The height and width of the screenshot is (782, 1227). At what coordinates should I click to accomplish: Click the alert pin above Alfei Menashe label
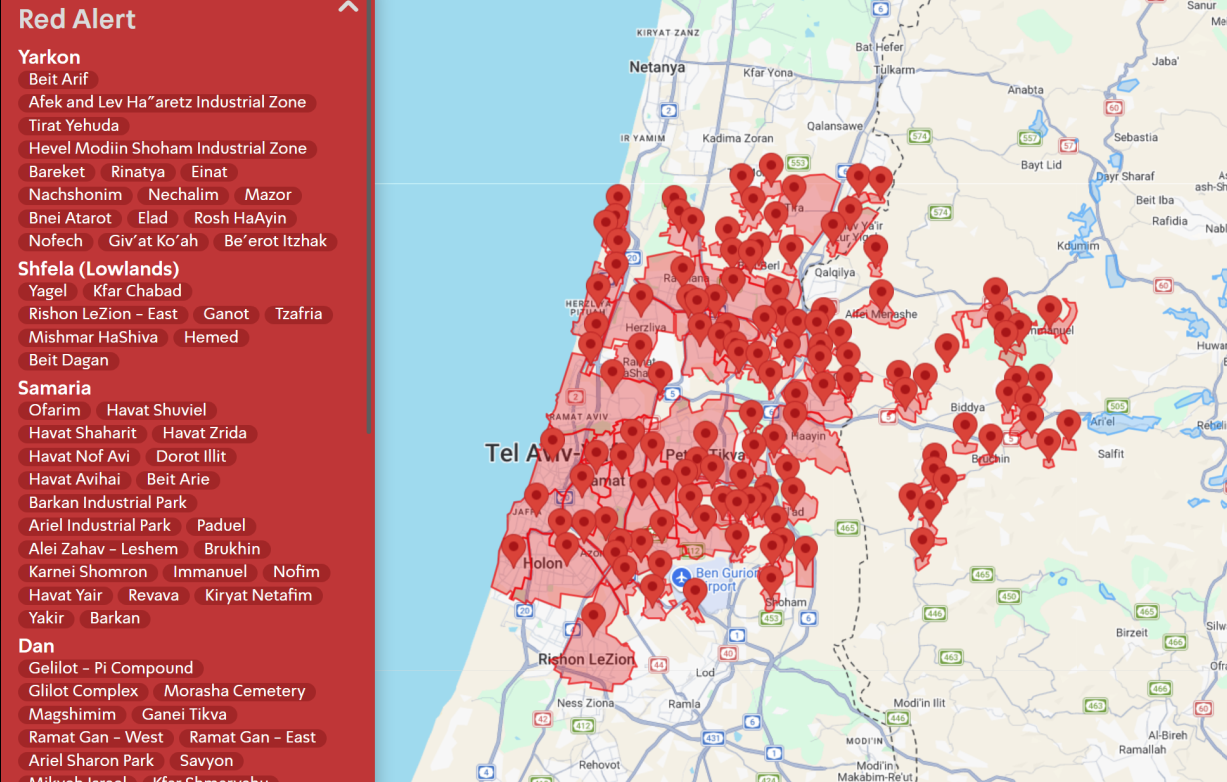881,294
